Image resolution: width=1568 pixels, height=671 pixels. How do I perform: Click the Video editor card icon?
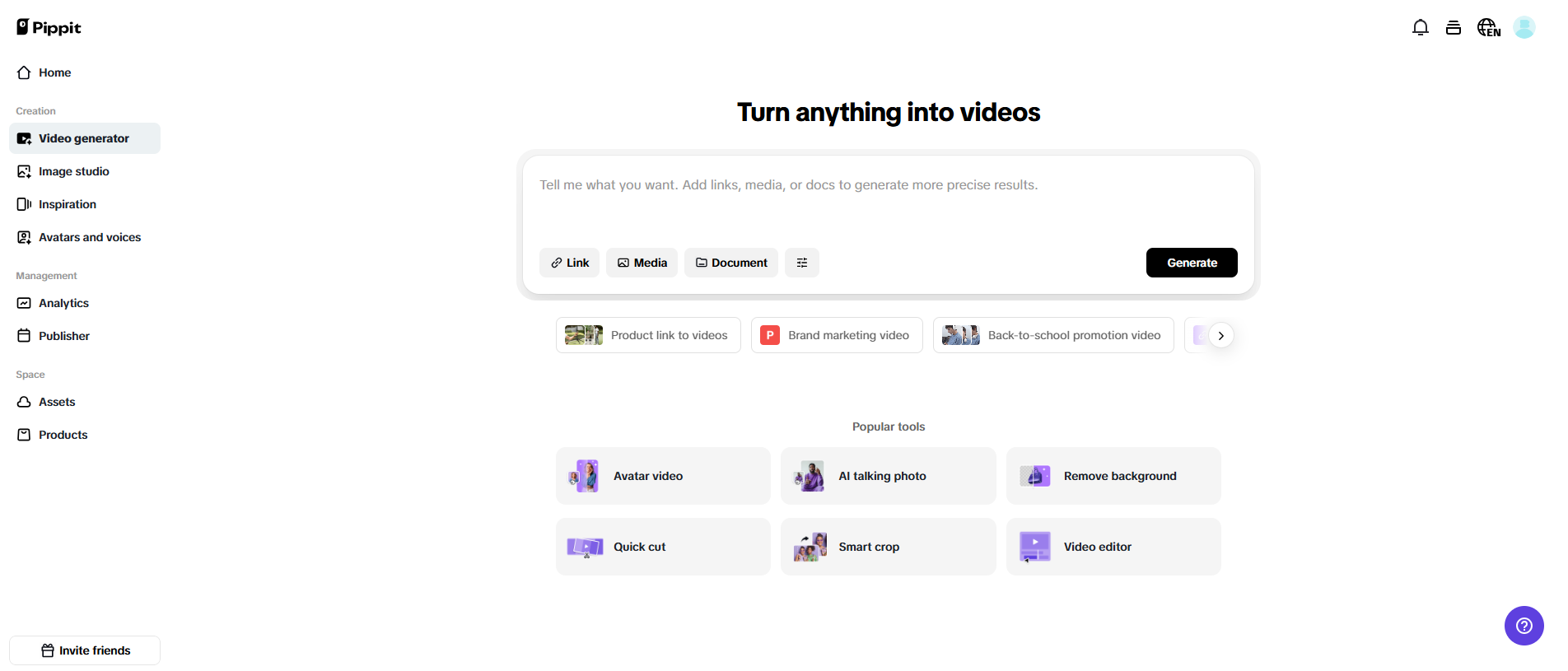[x=1034, y=547]
